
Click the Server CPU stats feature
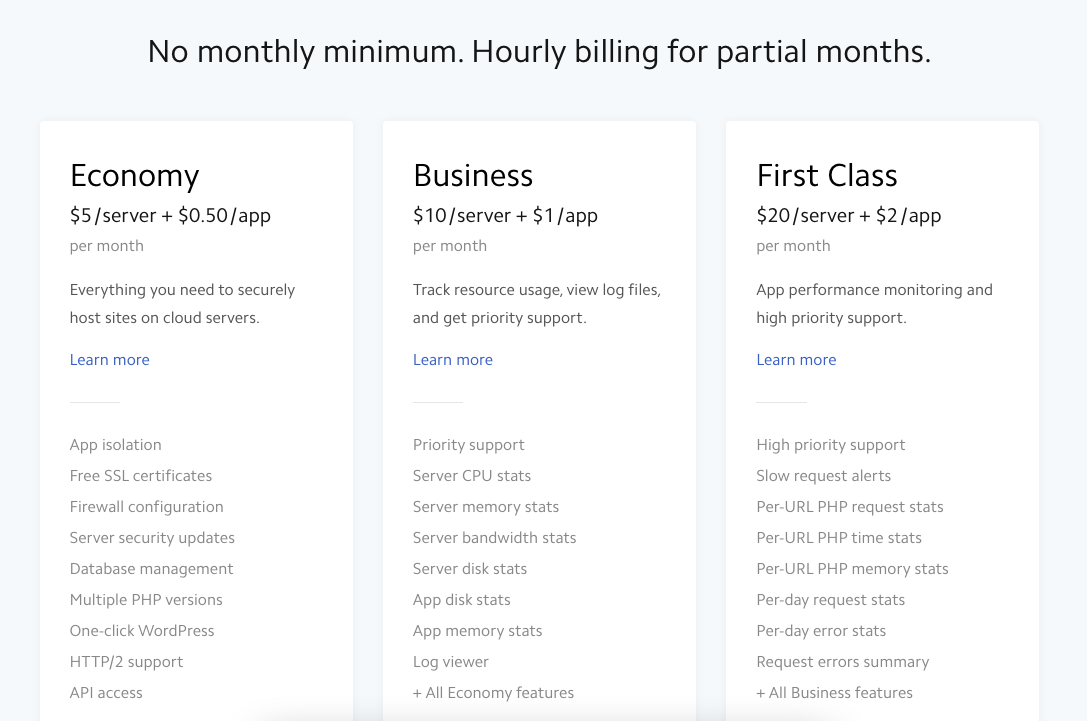tap(472, 476)
